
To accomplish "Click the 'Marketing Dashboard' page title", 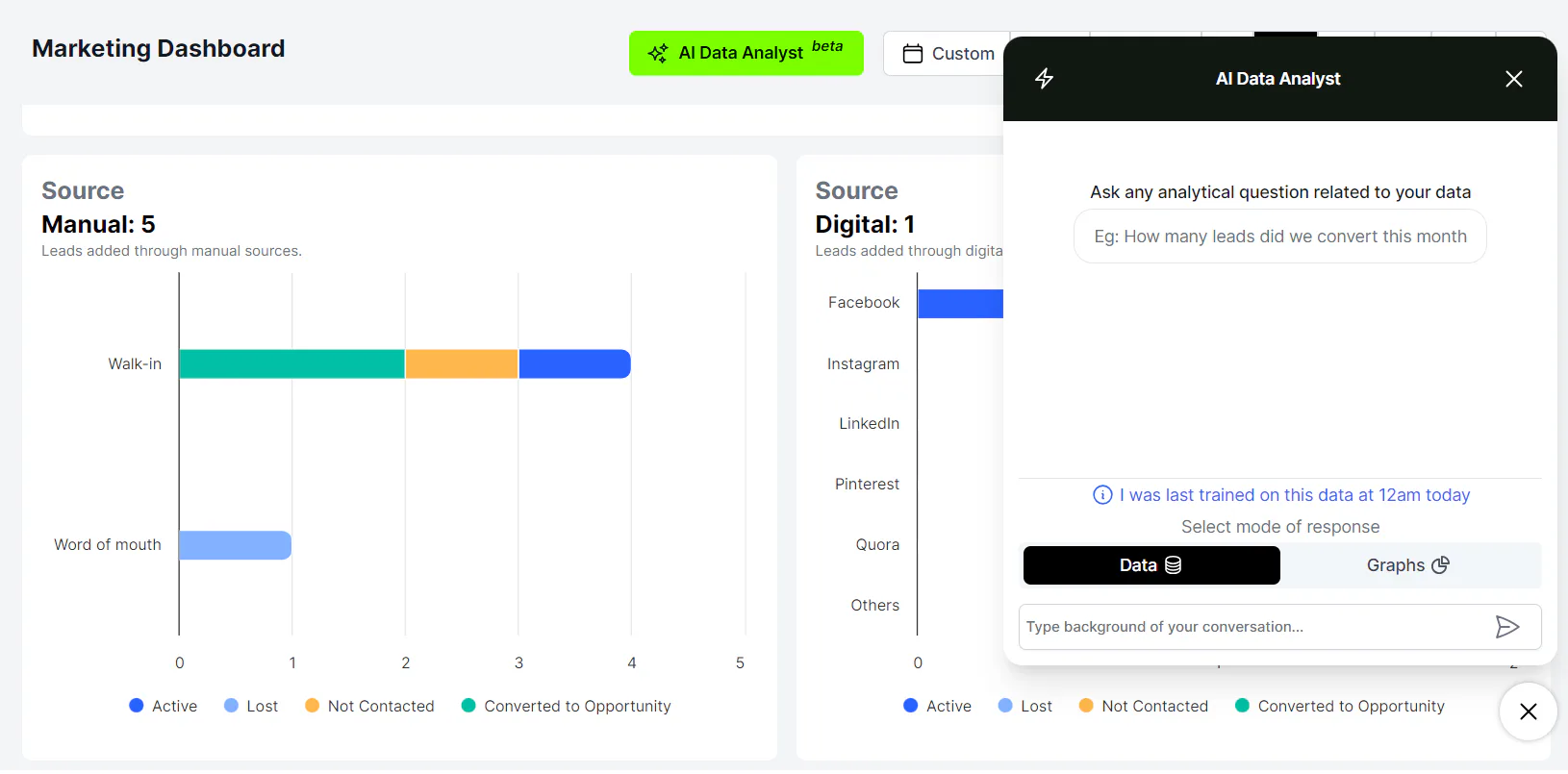I will (x=159, y=49).
